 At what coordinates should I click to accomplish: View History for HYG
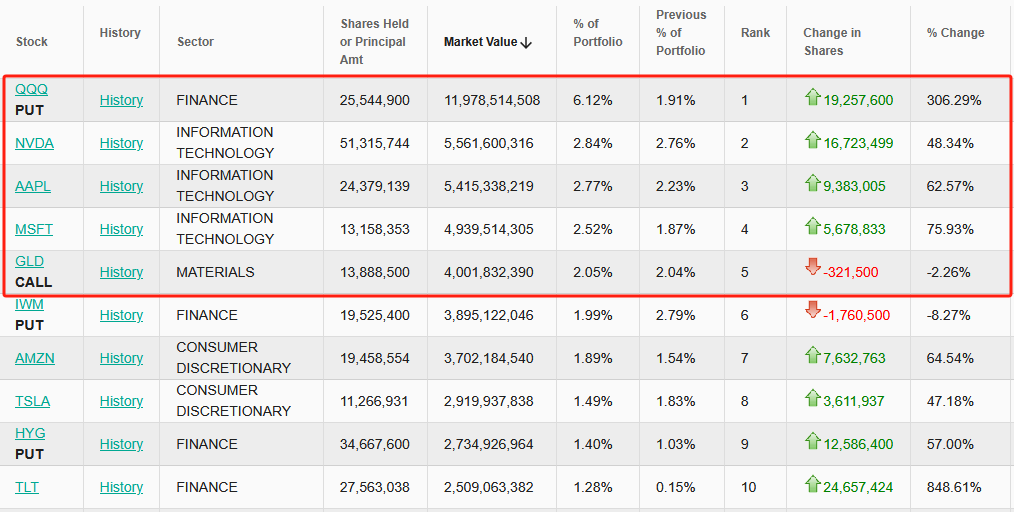(122, 444)
